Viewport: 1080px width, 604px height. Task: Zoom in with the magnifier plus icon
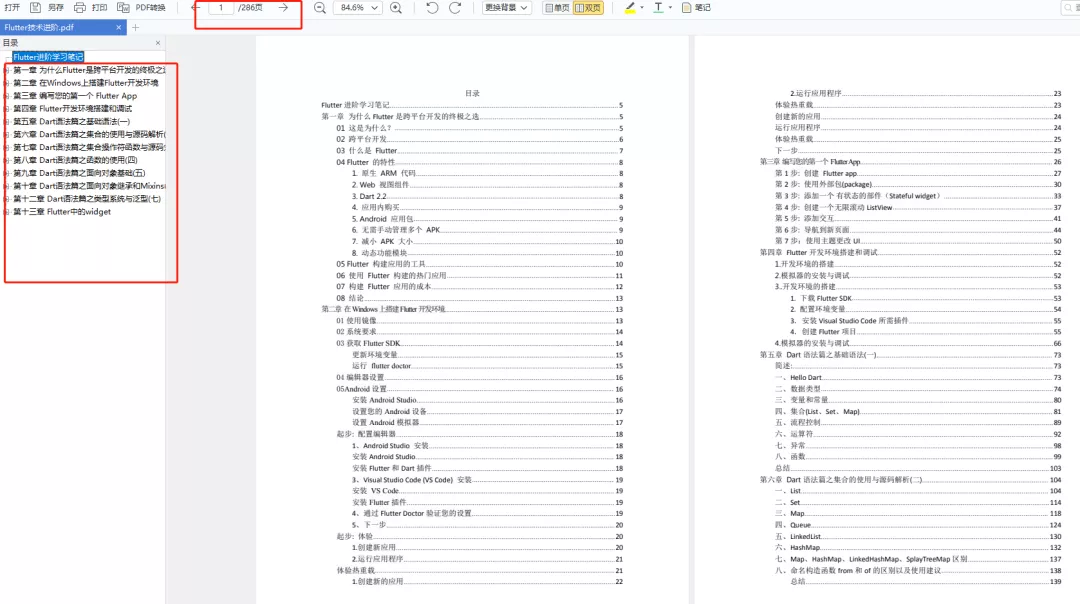pos(397,9)
